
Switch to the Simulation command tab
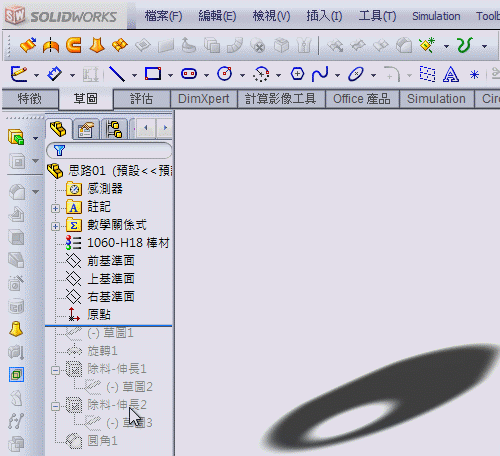coord(436,99)
